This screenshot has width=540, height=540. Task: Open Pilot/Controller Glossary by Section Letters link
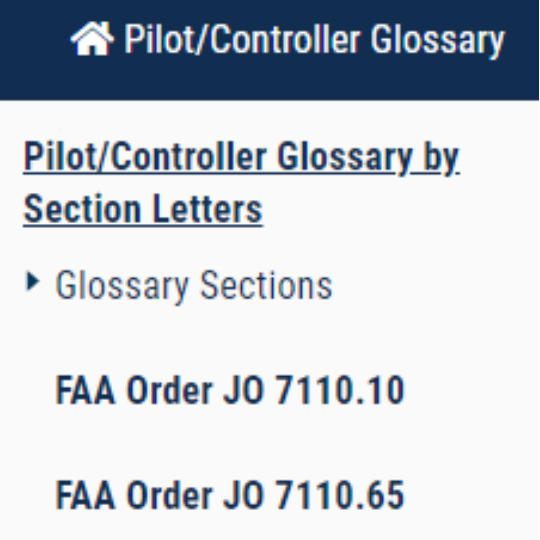point(241,183)
